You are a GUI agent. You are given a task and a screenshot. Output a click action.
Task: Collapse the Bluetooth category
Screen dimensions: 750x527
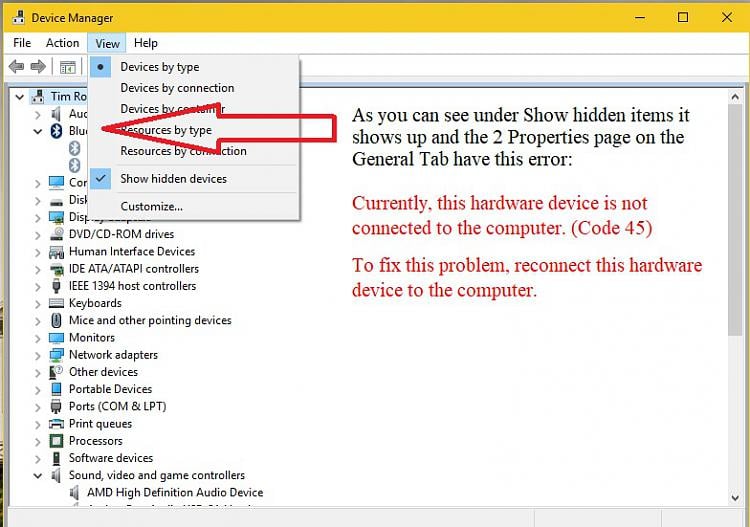(38, 131)
